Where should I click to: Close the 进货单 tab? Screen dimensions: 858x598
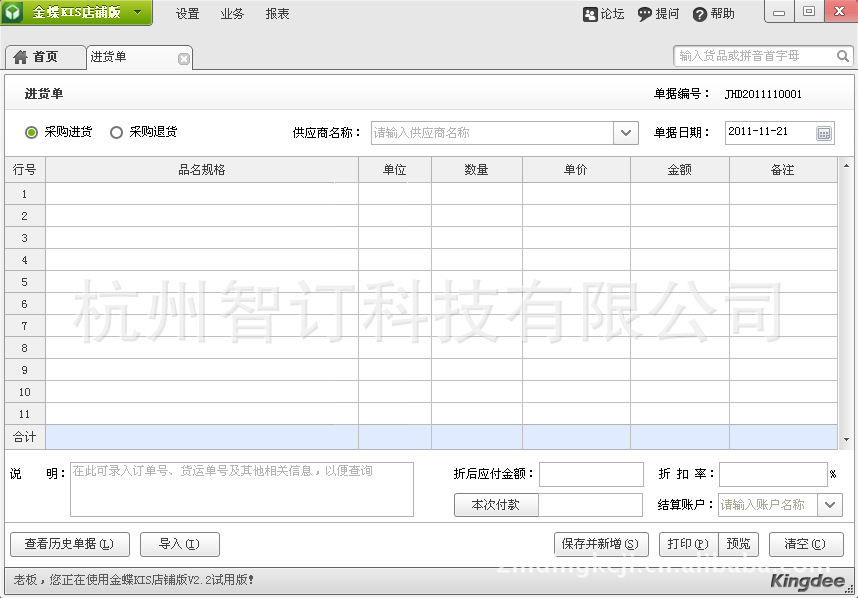coord(183,58)
